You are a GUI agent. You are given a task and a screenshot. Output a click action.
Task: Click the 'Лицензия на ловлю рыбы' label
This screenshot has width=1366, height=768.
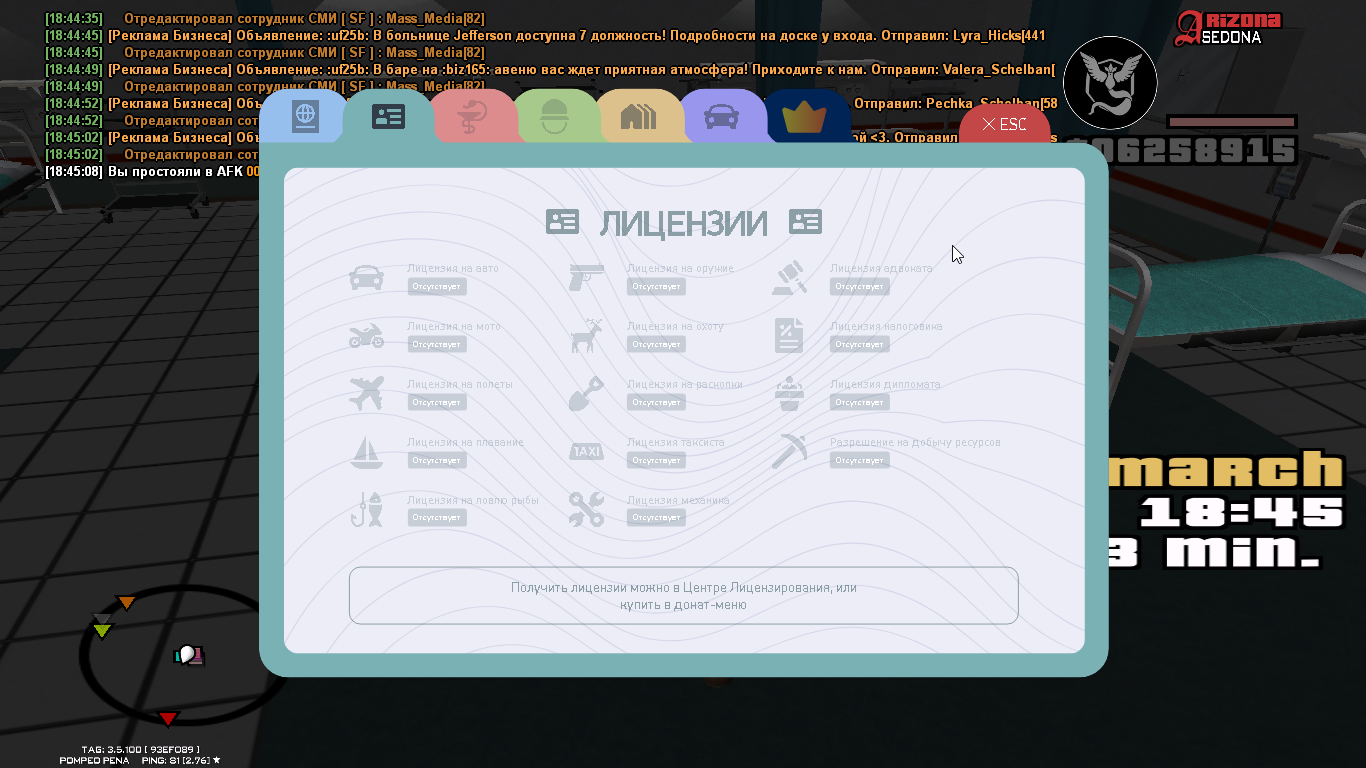473,500
